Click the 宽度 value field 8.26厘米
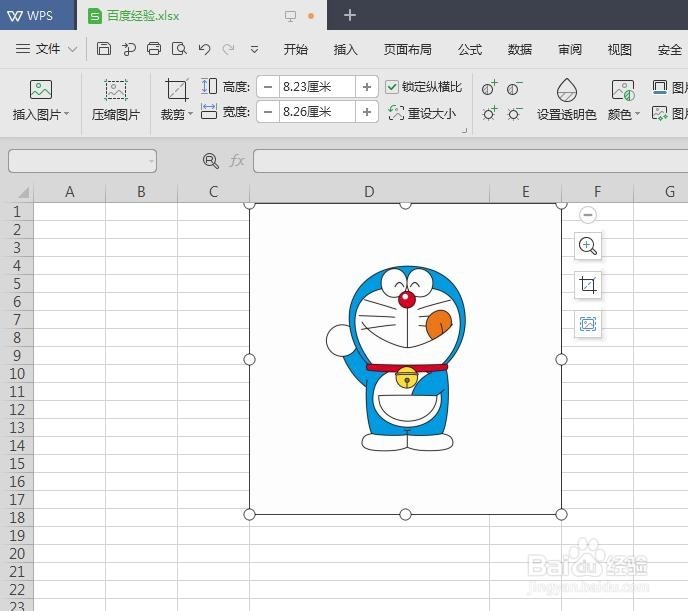Viewport: 688px width, 611px height. pos(317,112)
